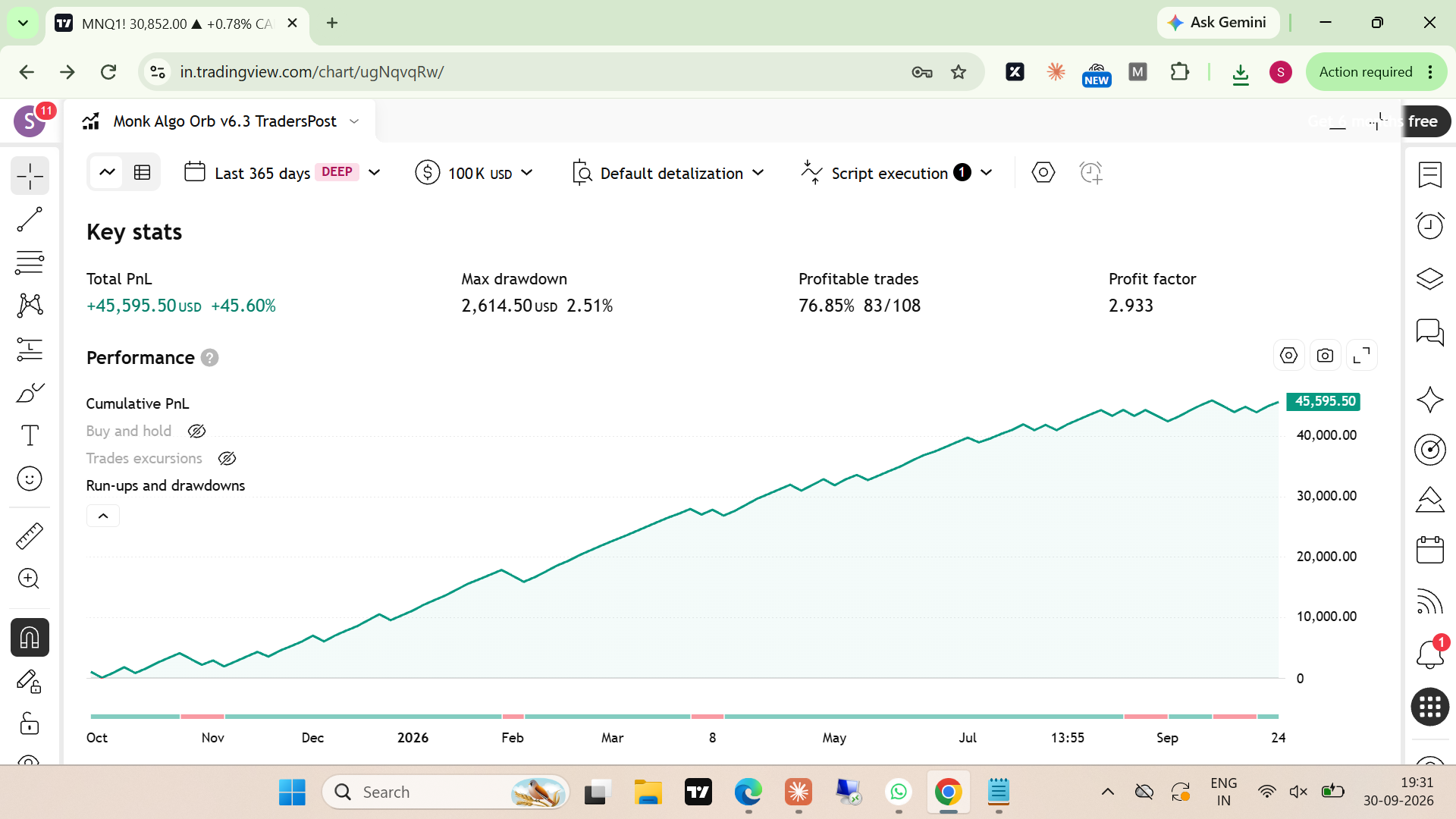Open the notifications bell

pos(1430,654)
